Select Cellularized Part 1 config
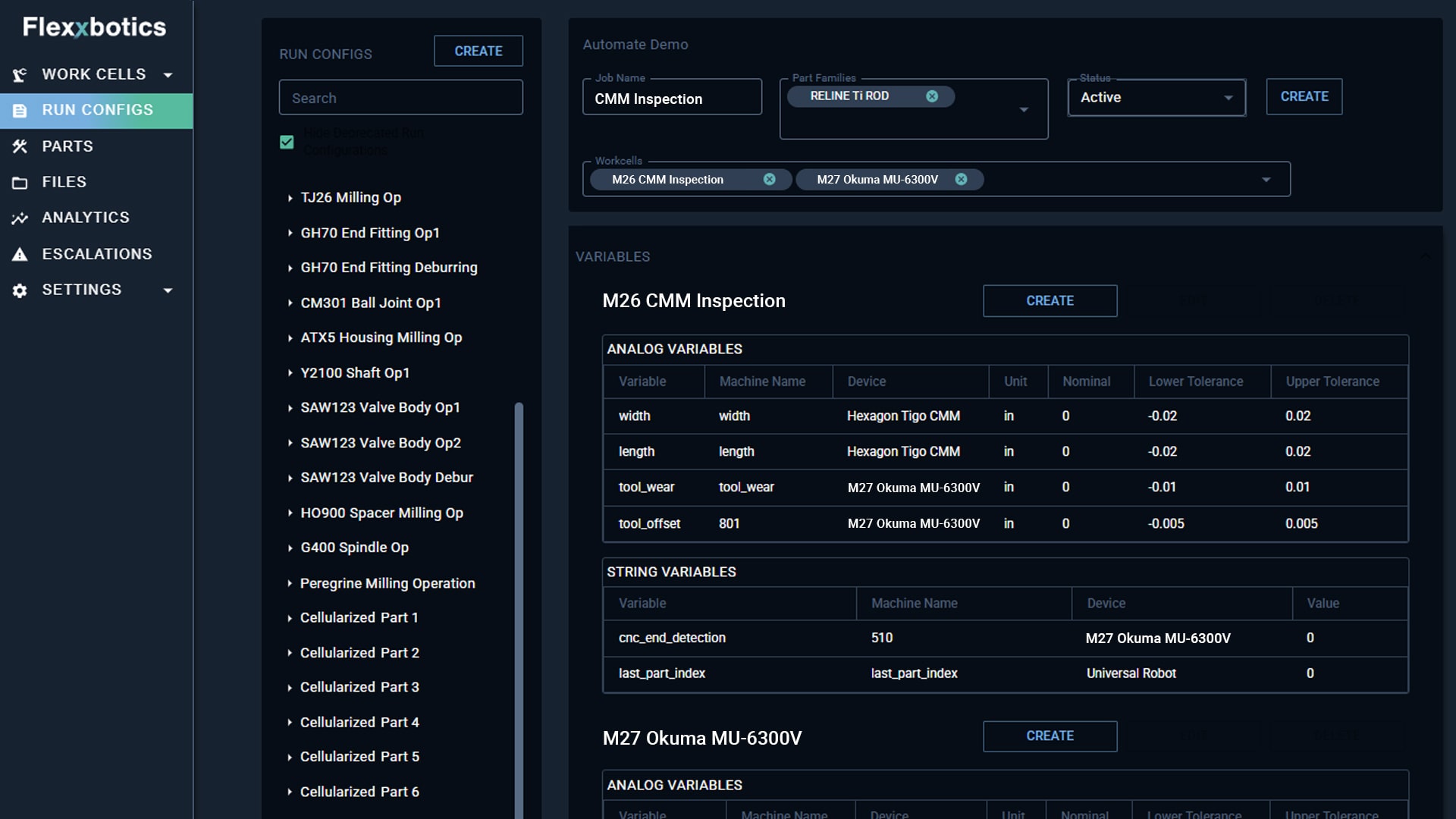The height and width of the screenshot is (819, 1456). [359, 618]
